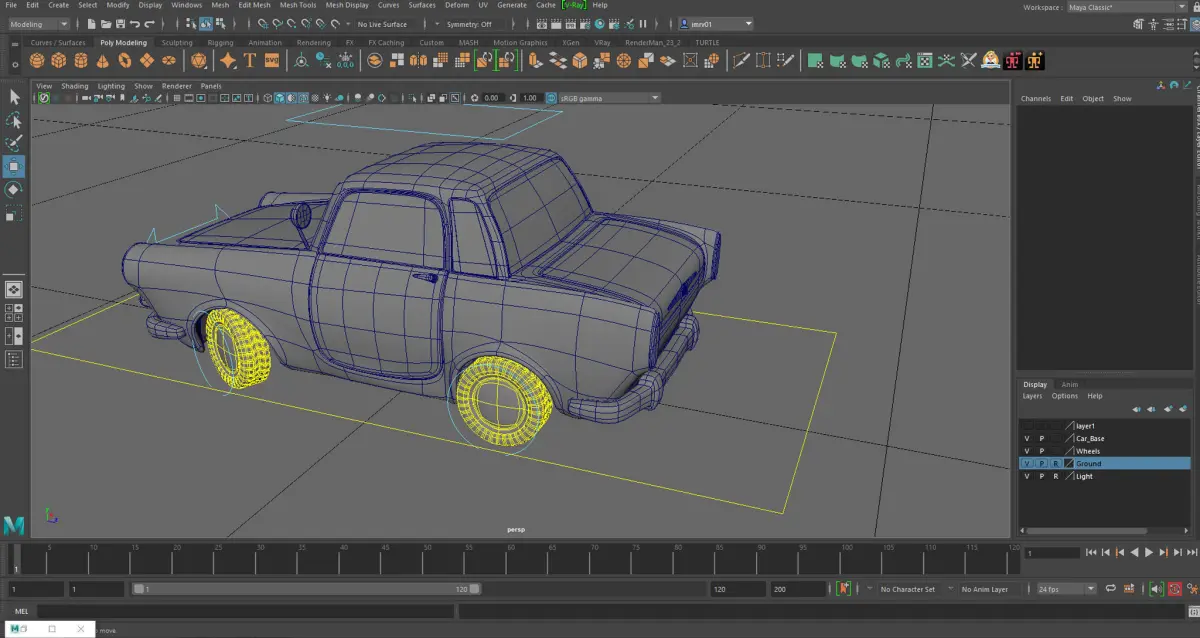Open the layer editor Options menu
Viewport: 1200px width, 638px height.
point(1064,396)
